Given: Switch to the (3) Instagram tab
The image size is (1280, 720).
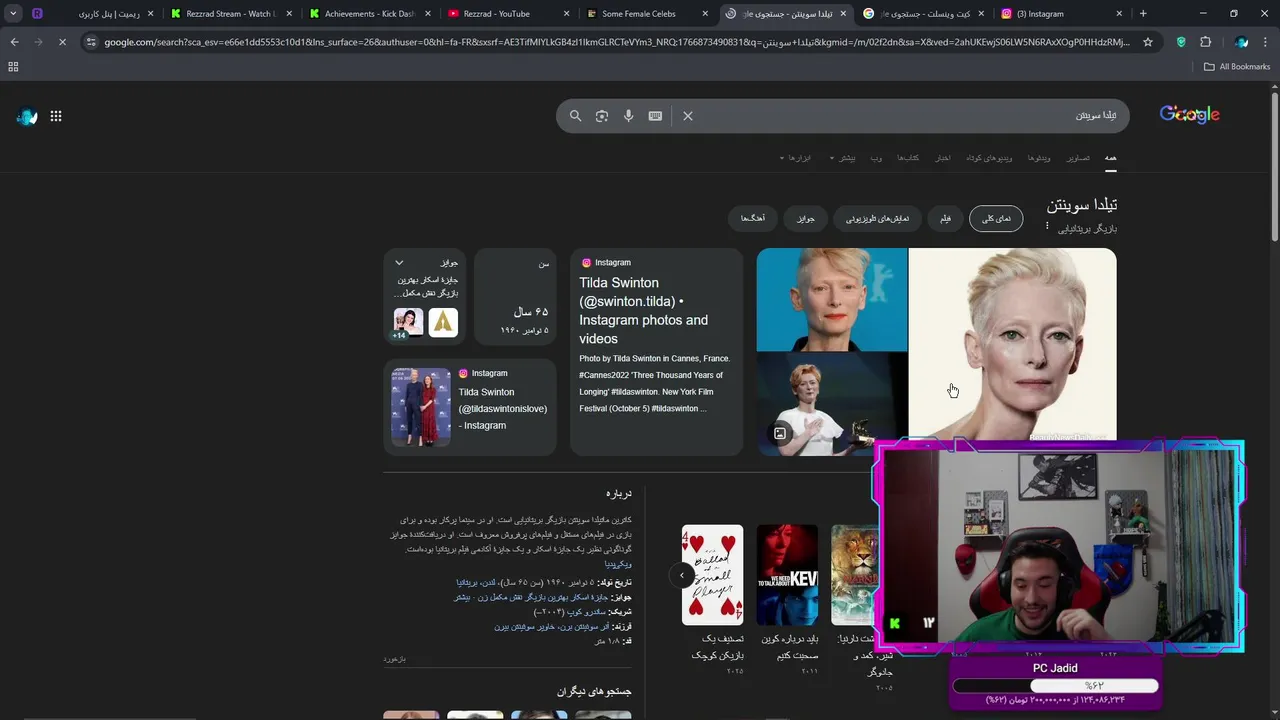Looking at the screenshot, I should (x=1062, y=14).
